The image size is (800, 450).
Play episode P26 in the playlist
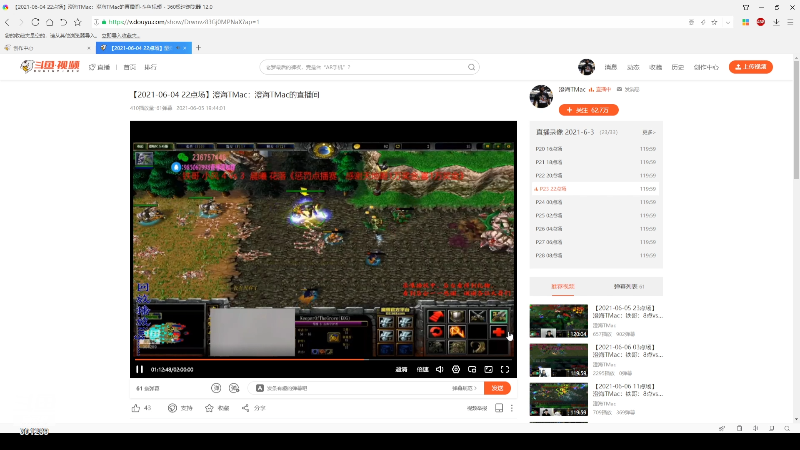(595, 229)
